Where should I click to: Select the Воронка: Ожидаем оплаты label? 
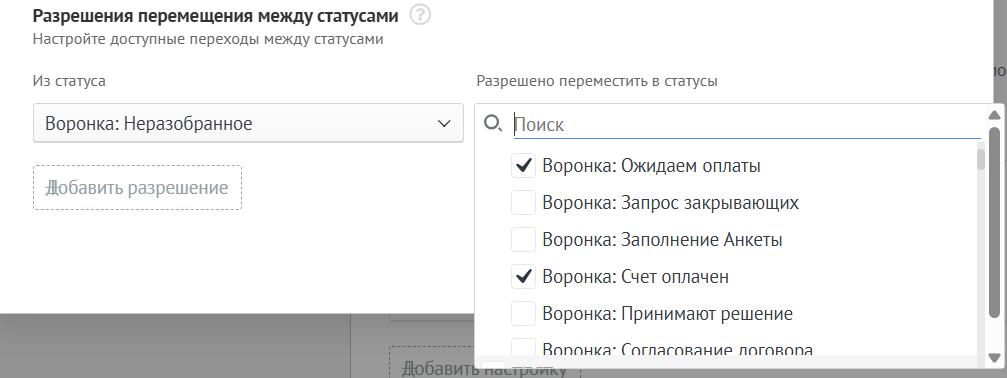[651, 166]
